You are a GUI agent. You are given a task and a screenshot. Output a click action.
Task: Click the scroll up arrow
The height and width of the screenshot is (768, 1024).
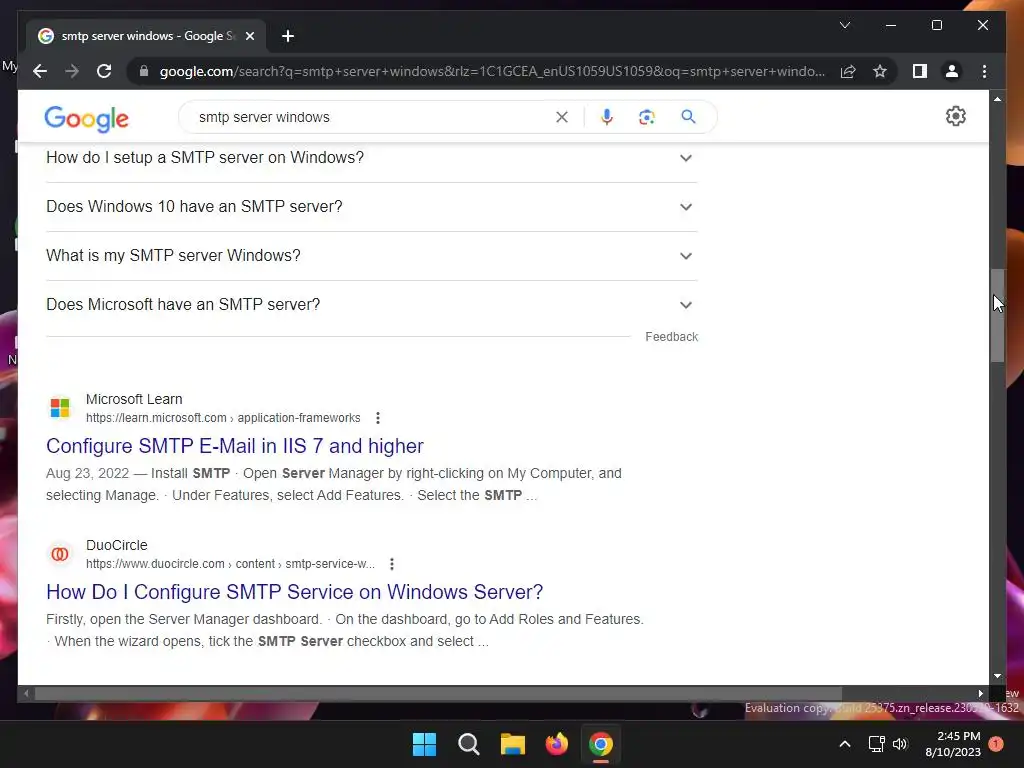pos(997,99)
